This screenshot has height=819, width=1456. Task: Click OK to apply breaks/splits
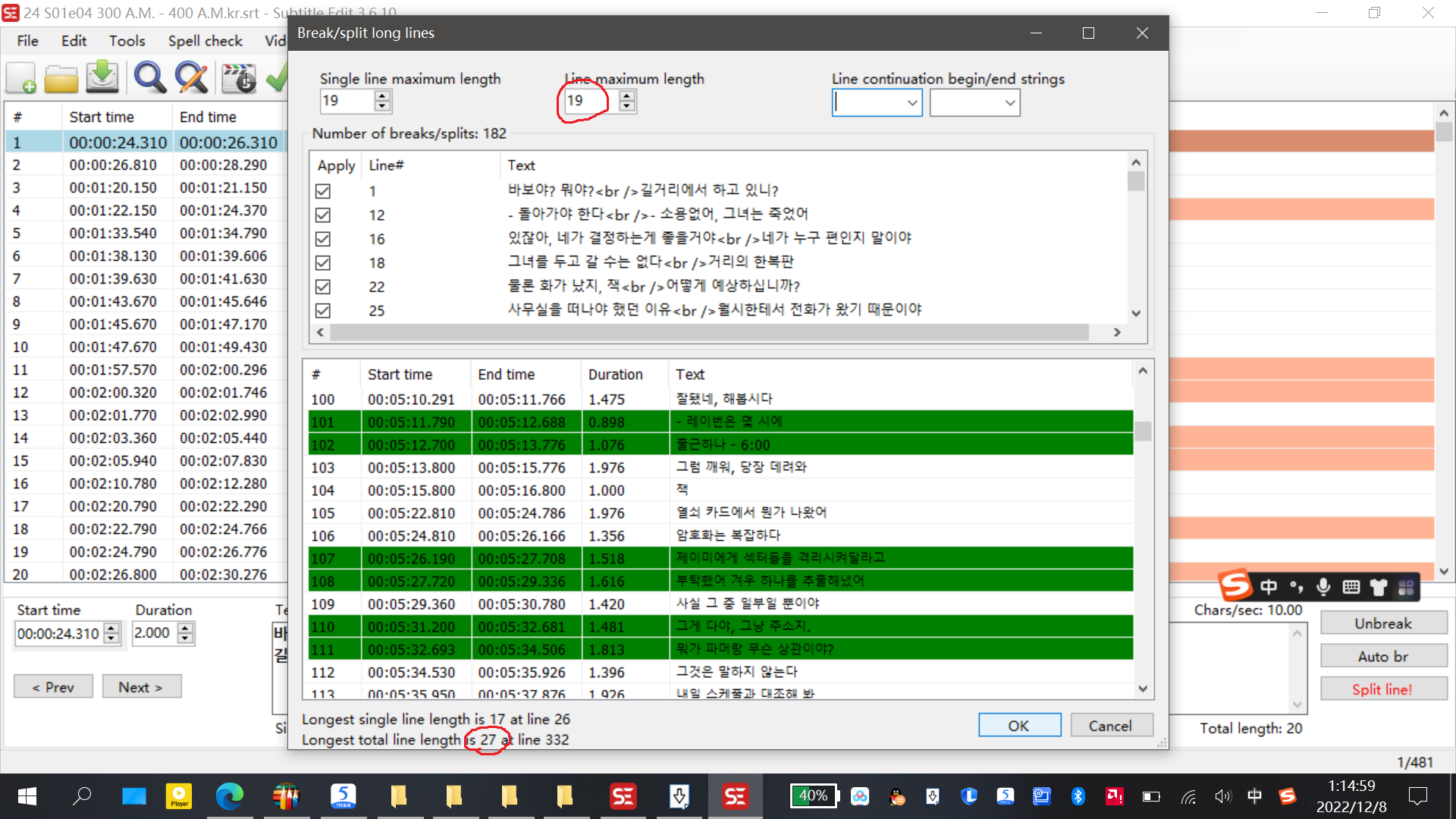1018,726
